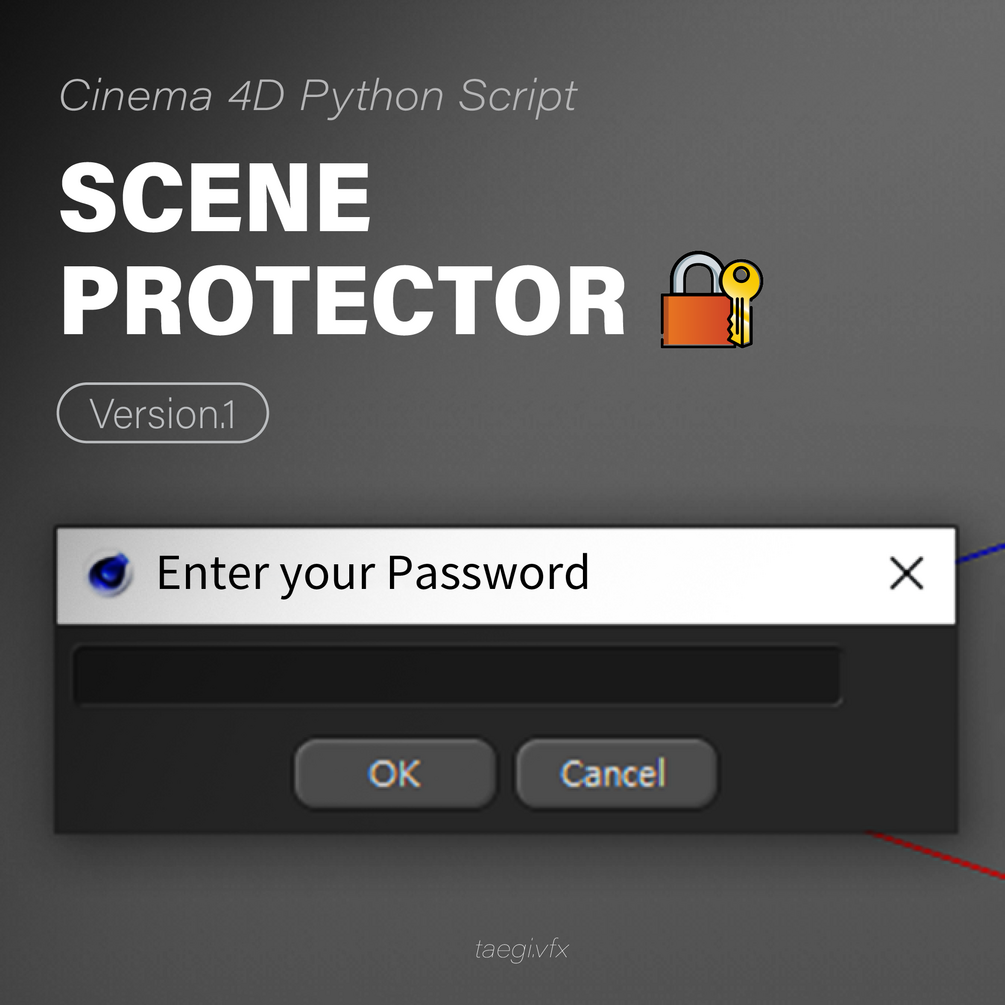This screenshot has height=1005, width=1005.
Task: Click the word SCENE in the heading
Action: [x=215, y=197]
